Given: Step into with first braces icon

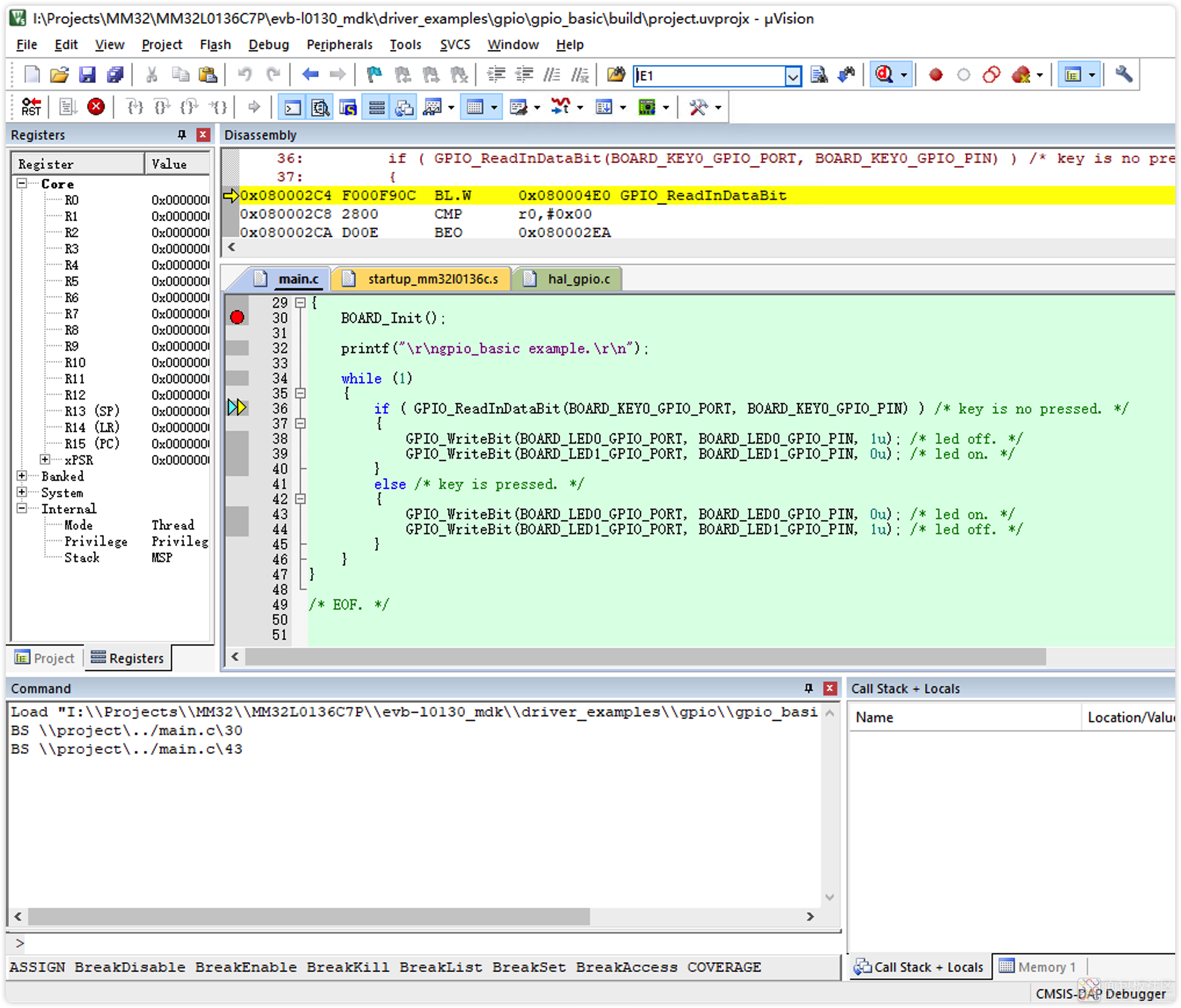Looking at the screenshot, I should pos(135,107).
